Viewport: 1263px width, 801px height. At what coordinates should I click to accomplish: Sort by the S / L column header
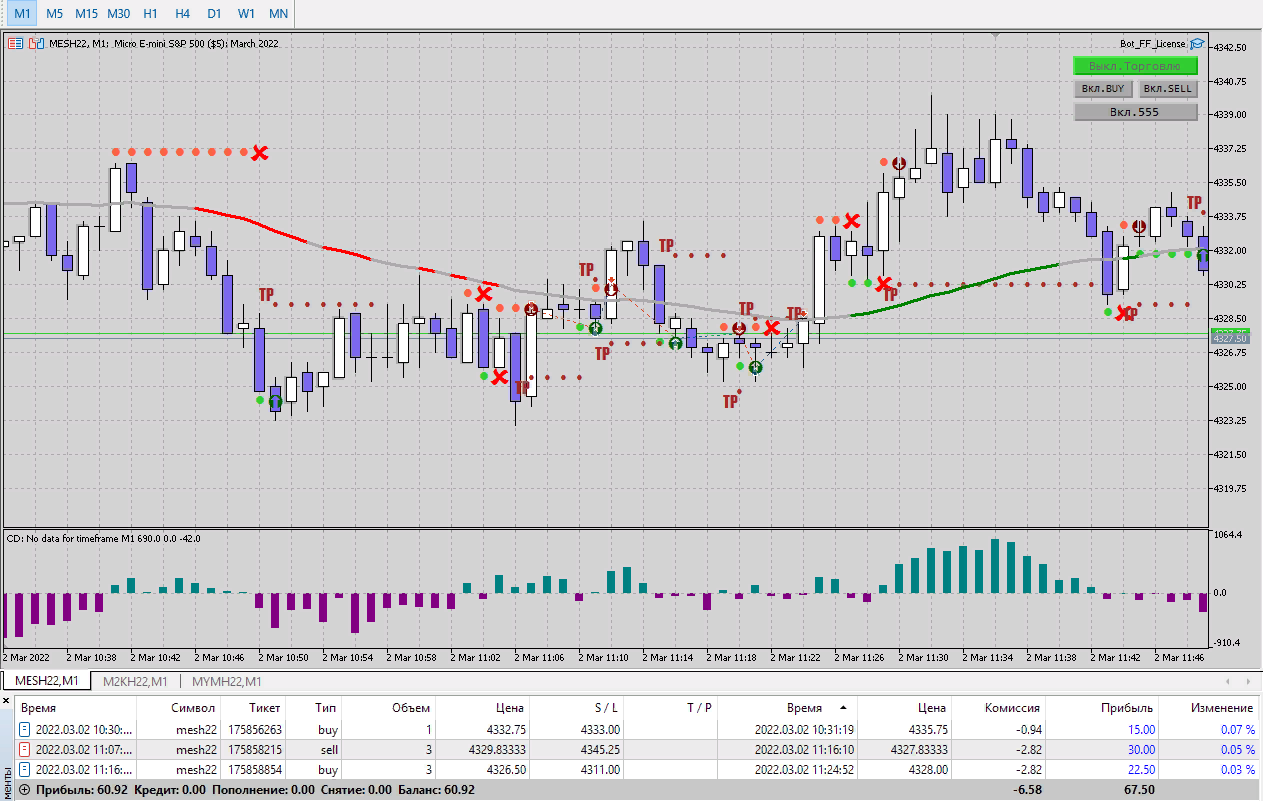point(577,707)
